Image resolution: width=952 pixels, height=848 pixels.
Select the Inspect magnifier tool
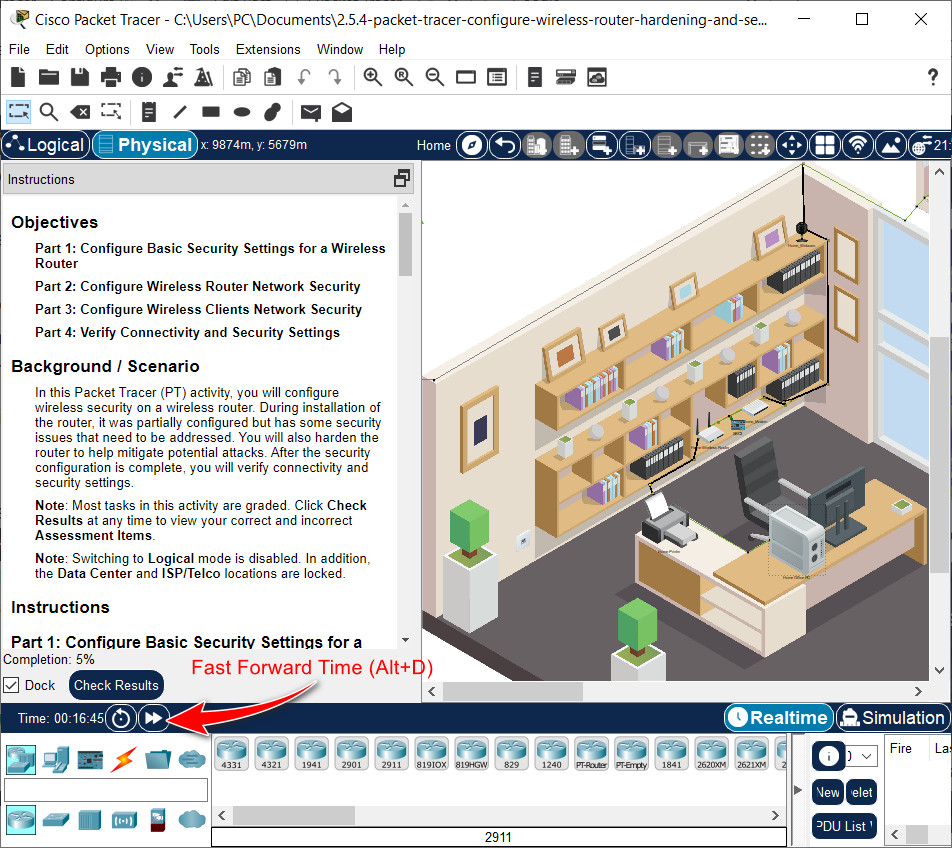(x=49, y=112)
